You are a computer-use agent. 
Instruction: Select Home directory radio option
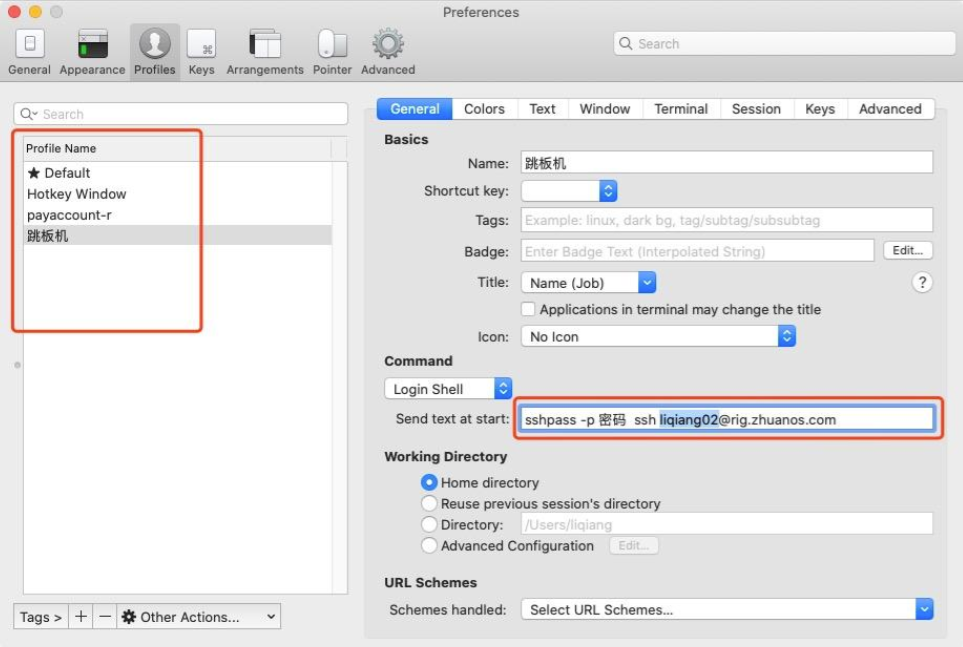pos(429,482)
